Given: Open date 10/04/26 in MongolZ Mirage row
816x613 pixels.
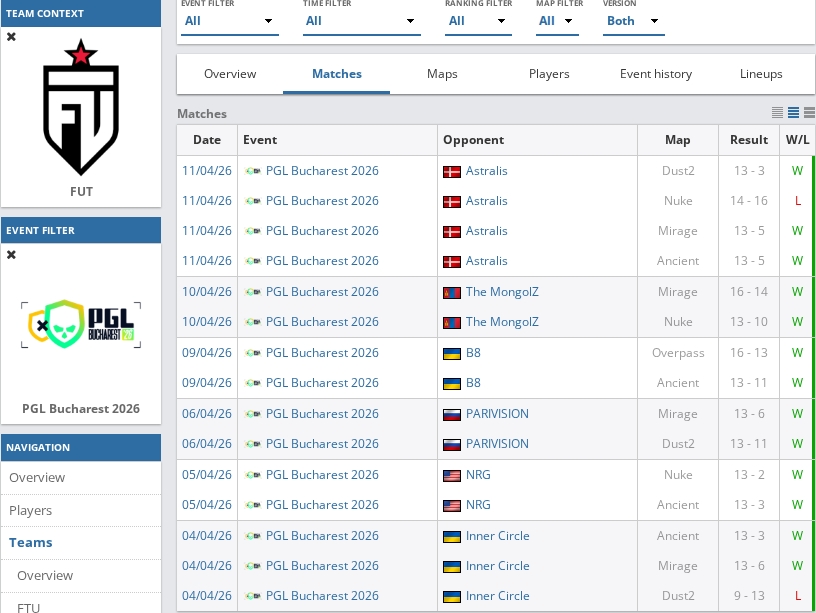Looking at the screenshot, I should [x=207, y=292].
